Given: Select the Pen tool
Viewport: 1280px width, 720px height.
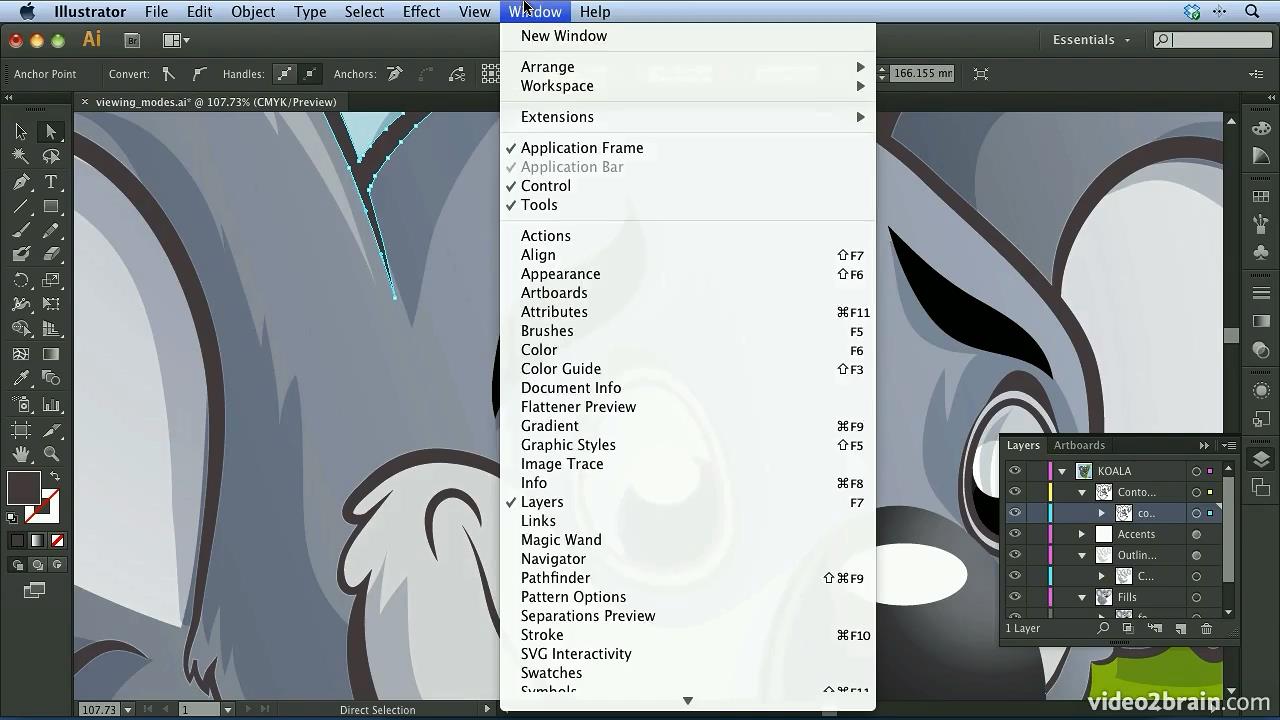Looking at the screenshot, I should point(21,182).
